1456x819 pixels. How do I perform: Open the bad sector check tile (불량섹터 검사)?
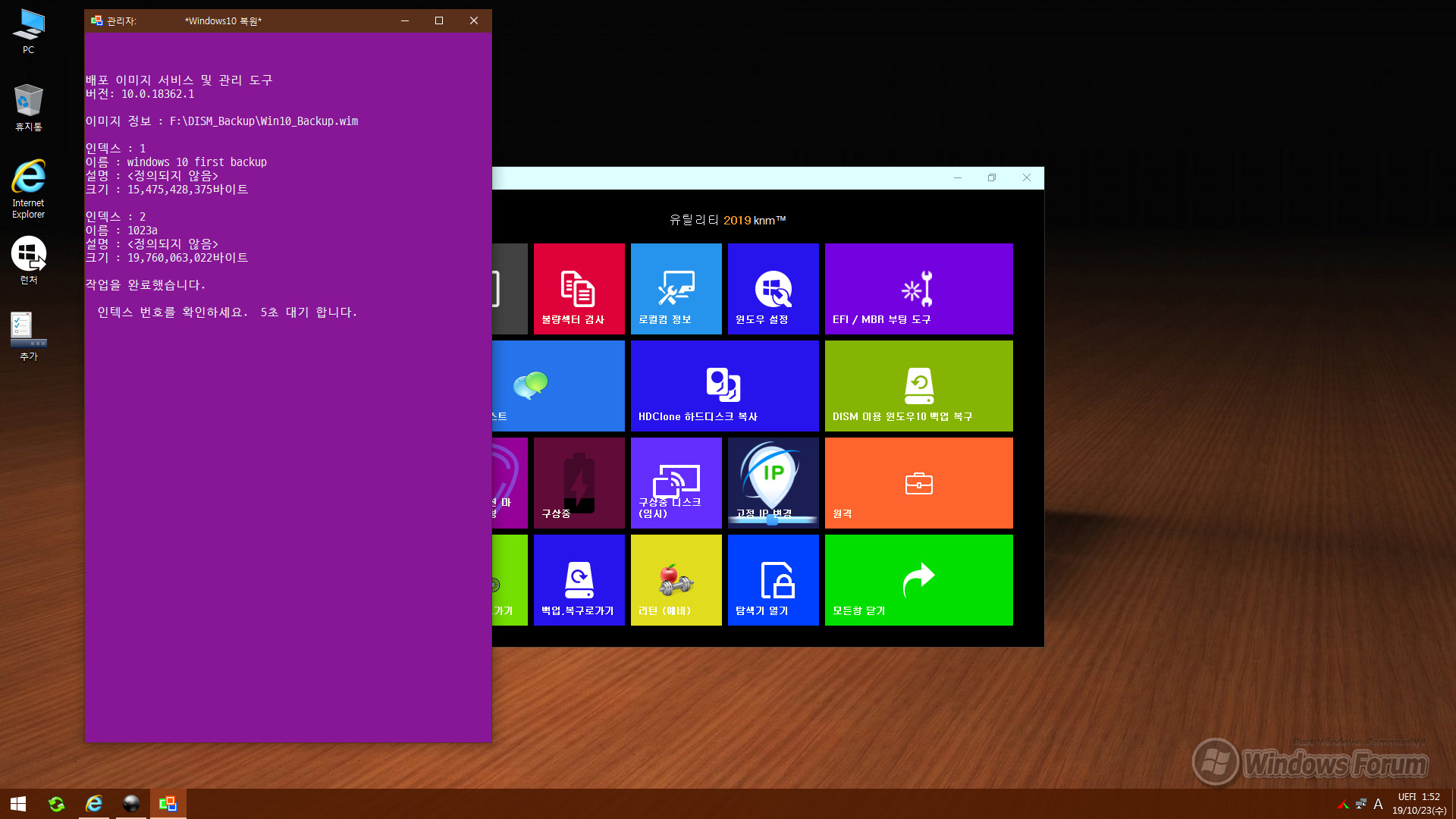click(579, 289)
